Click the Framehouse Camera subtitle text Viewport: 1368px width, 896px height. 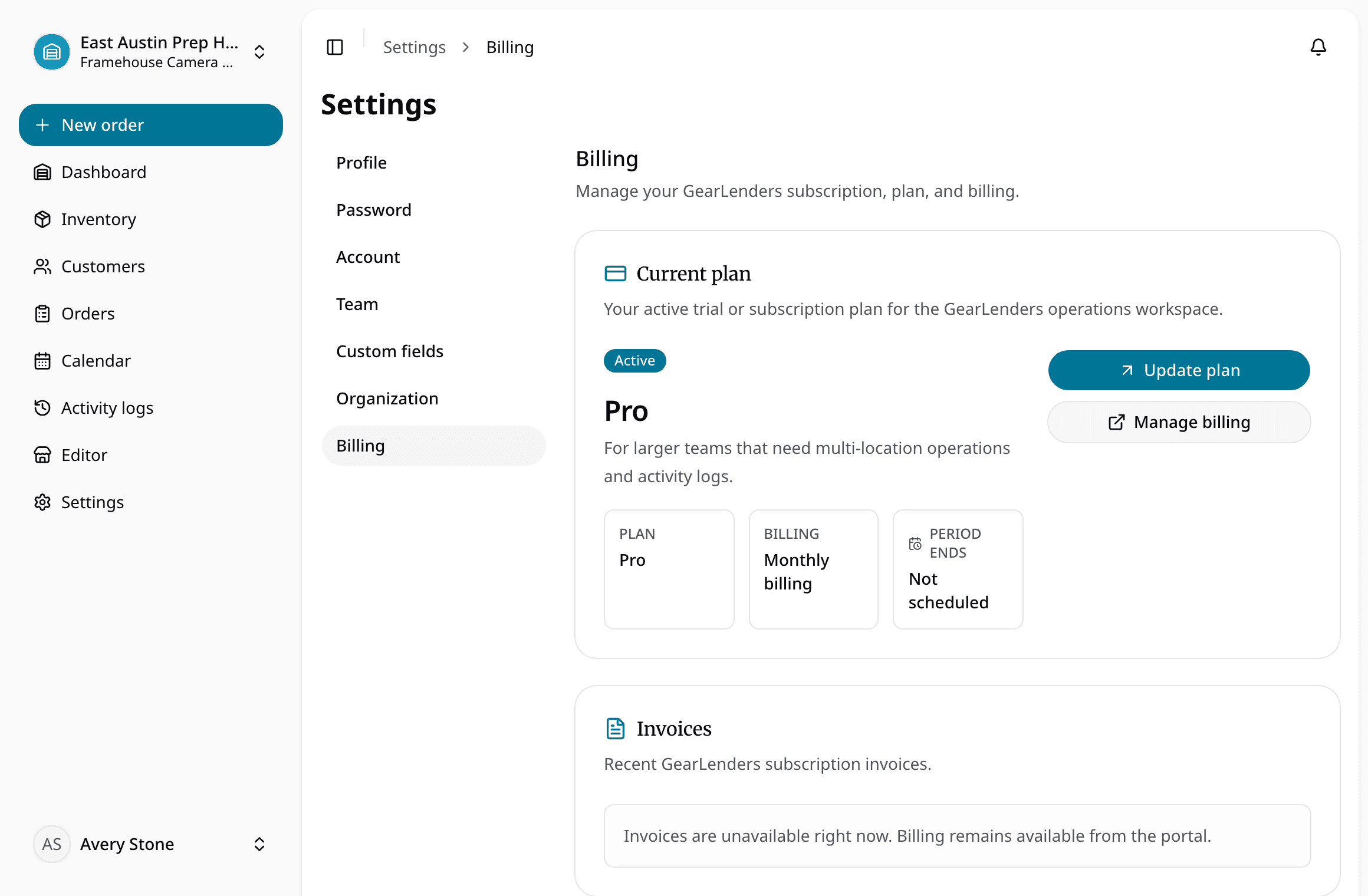156,62
